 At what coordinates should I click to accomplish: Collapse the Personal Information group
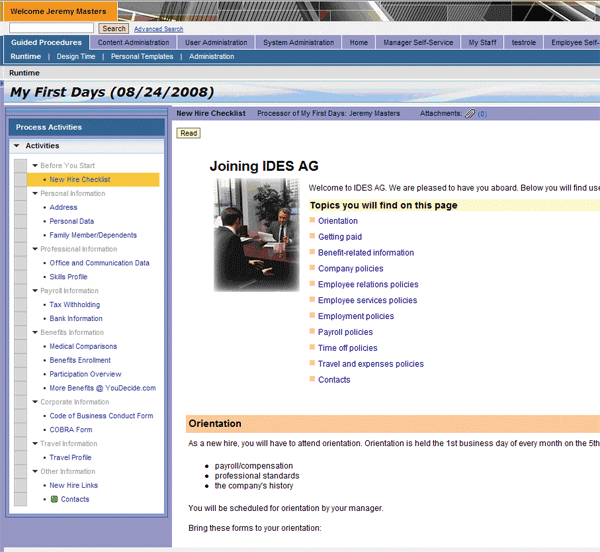coord(35,194)
